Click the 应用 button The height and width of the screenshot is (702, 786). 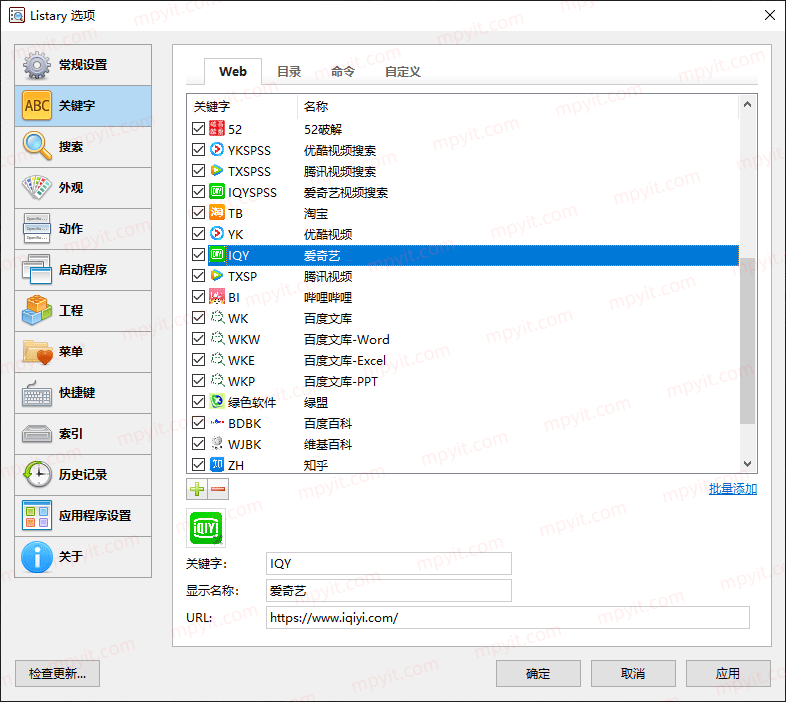tap(728, 673)
